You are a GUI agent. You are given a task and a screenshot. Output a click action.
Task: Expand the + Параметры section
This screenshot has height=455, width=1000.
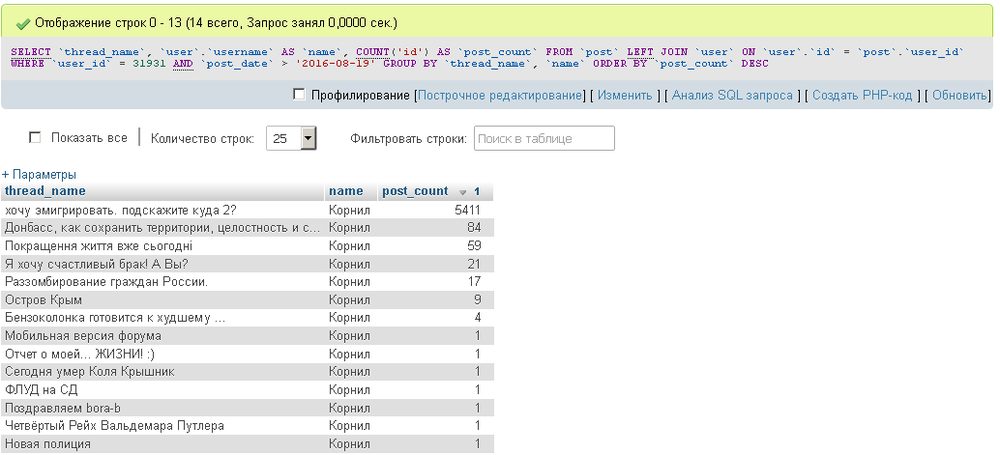pyautogui.click(x=39, y=175)
